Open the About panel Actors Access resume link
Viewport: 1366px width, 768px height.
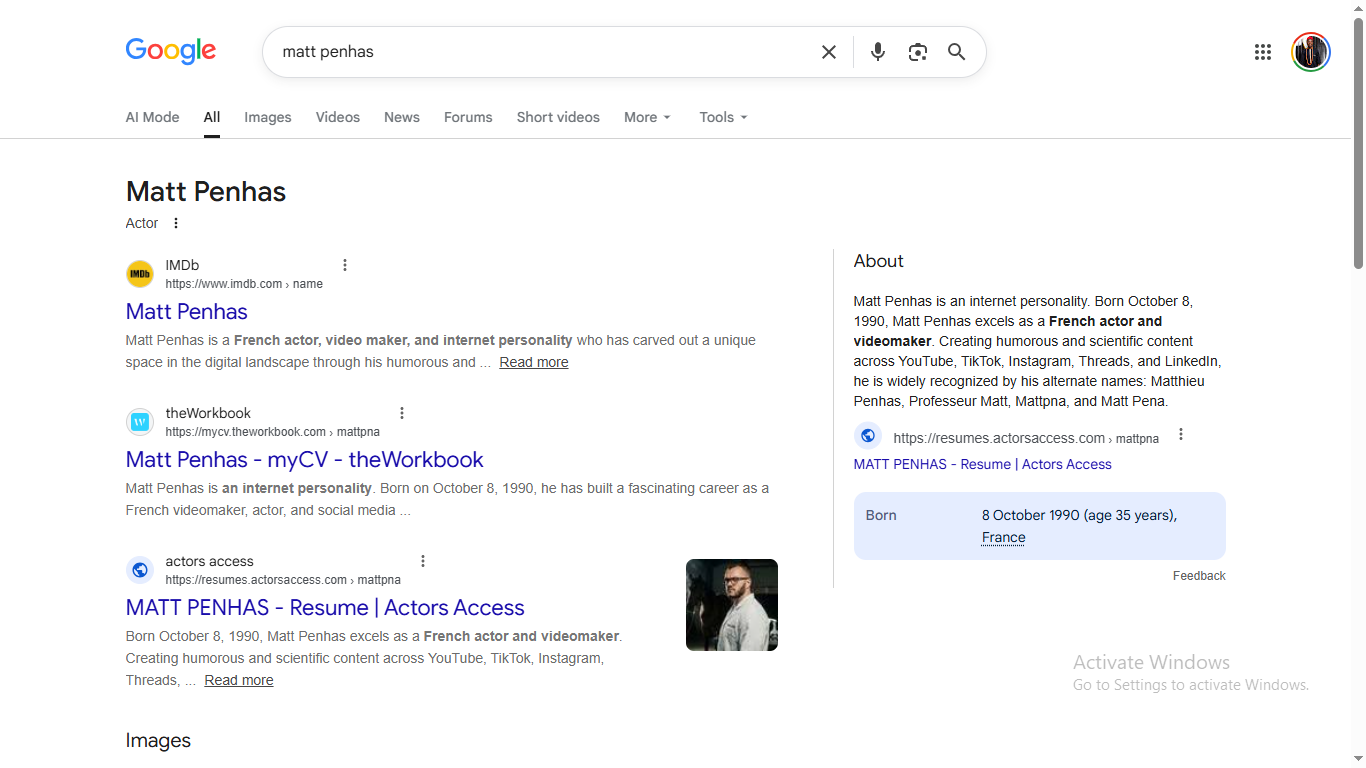pos(983,464)
